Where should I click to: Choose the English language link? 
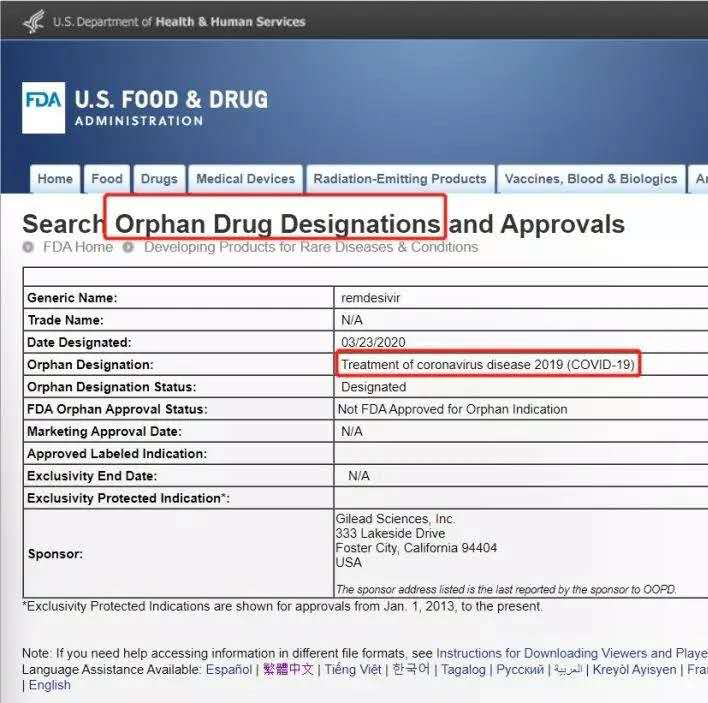coord(50,685)
